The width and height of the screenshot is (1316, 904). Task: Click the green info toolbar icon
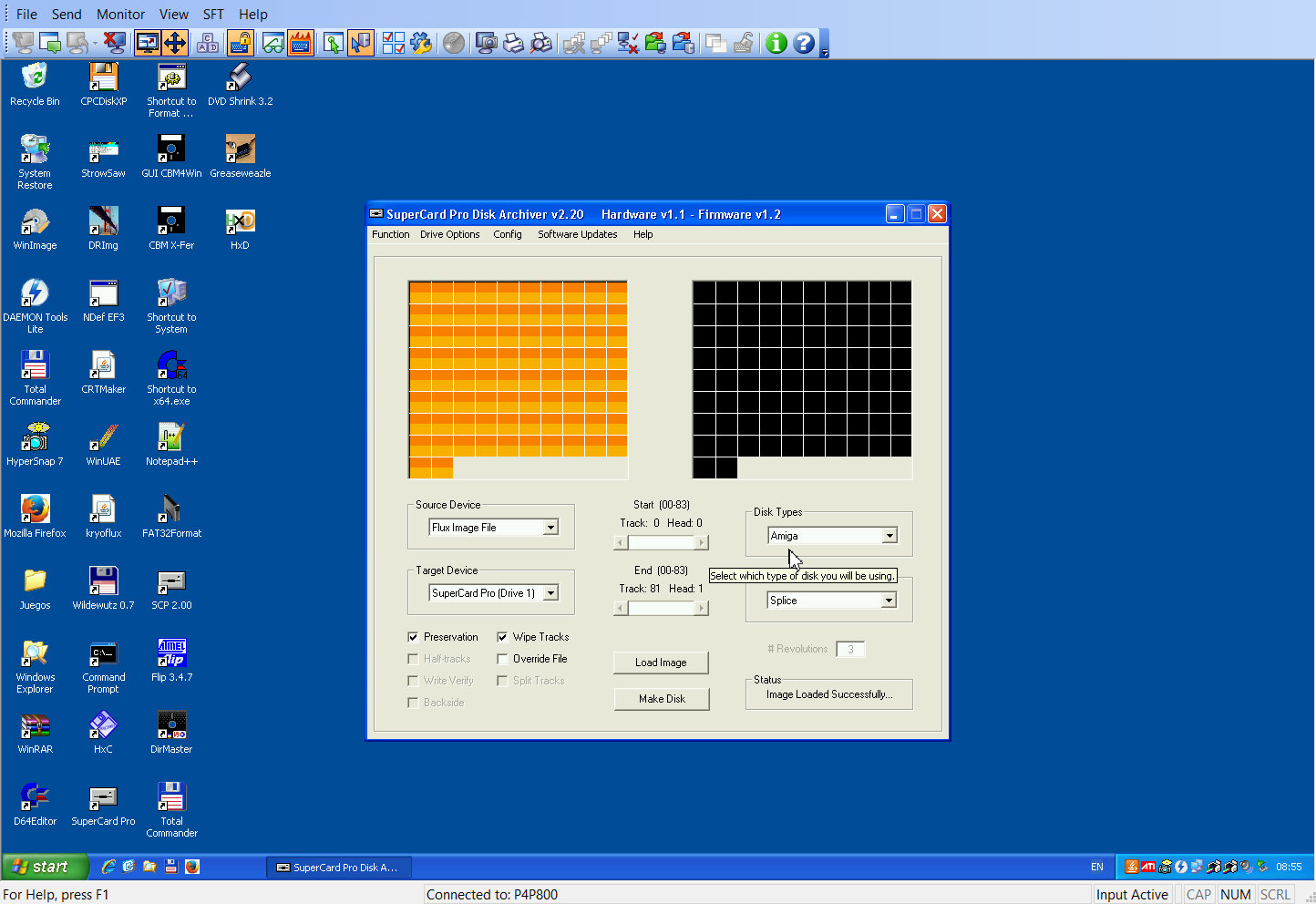tap(776, 43)
